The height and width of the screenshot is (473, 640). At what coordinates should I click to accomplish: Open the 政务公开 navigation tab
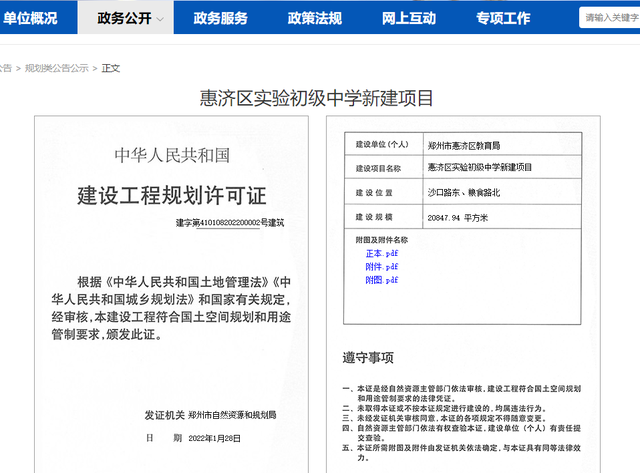pyautogui.click(x=125, y=18)
